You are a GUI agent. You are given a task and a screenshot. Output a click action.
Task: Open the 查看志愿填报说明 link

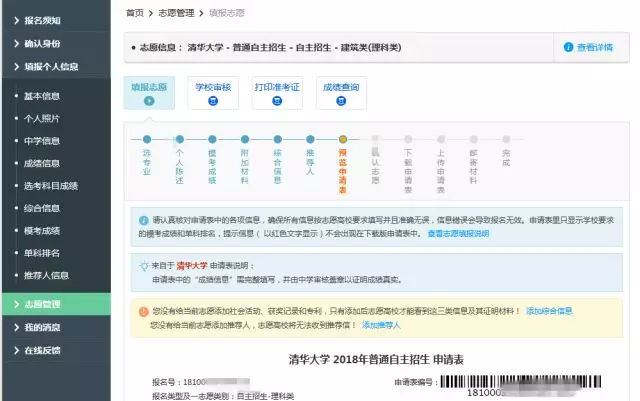click(x=458, y=234)
